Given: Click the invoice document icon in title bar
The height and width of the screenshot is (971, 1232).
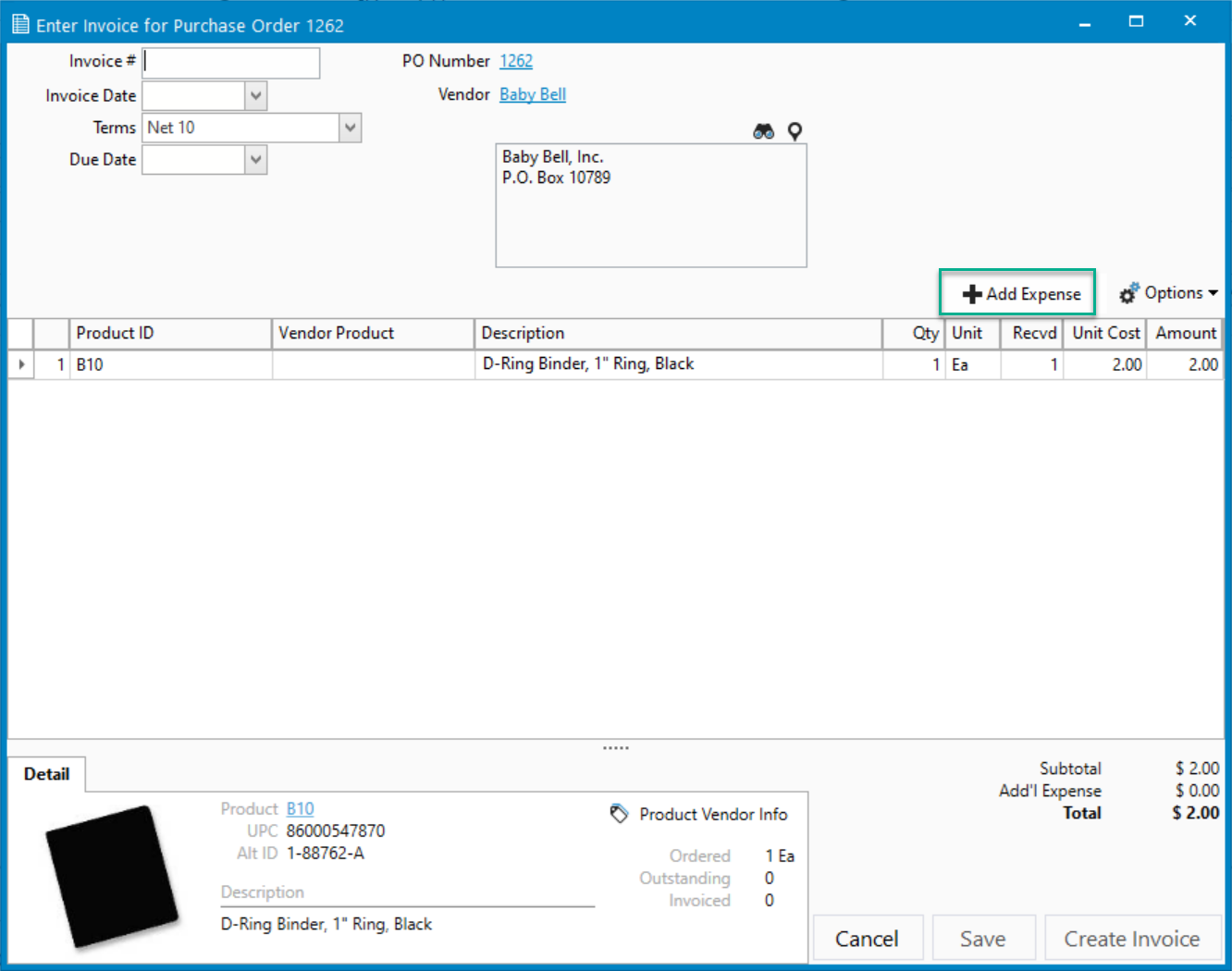Looking at the screenshot, I should [x=20, y=24].
